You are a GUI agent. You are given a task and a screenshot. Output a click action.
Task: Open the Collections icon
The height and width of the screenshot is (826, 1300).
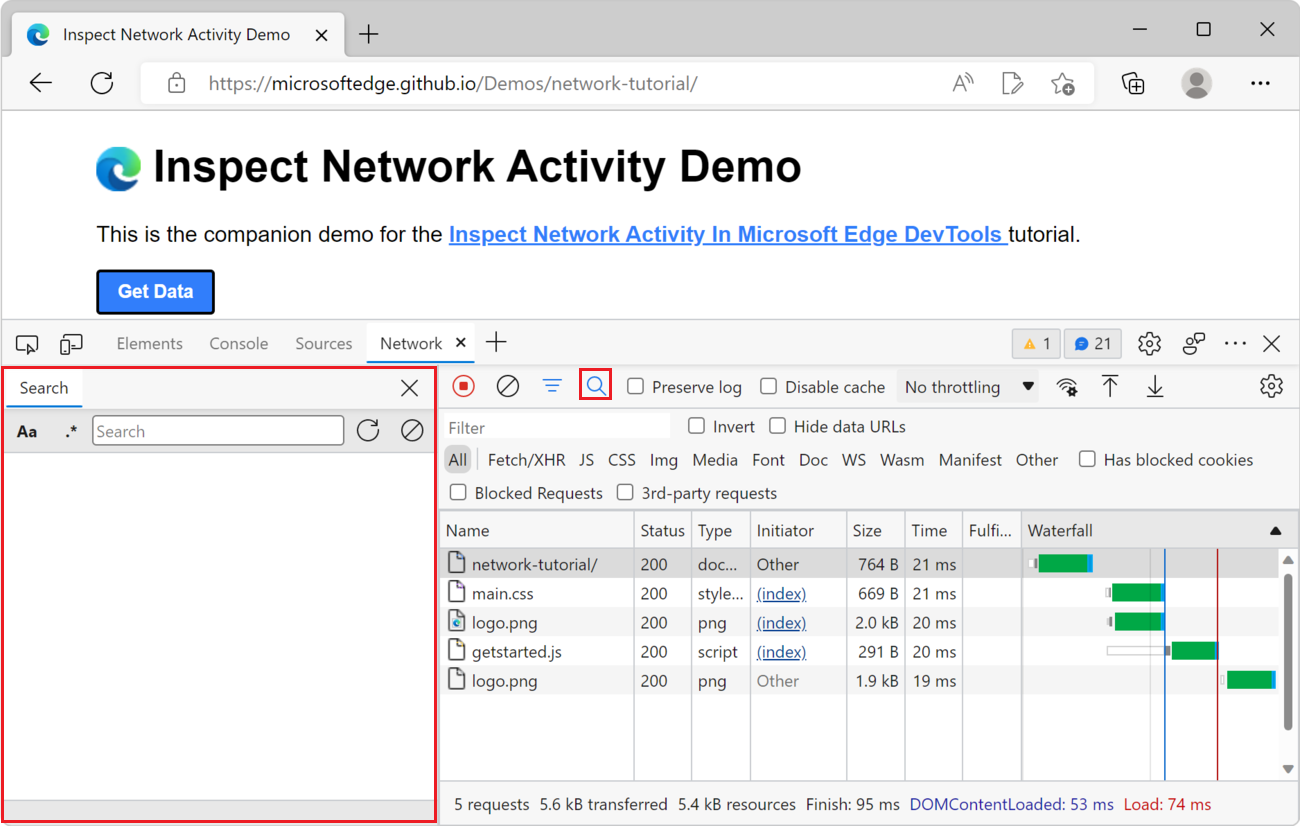point(1133,83)
